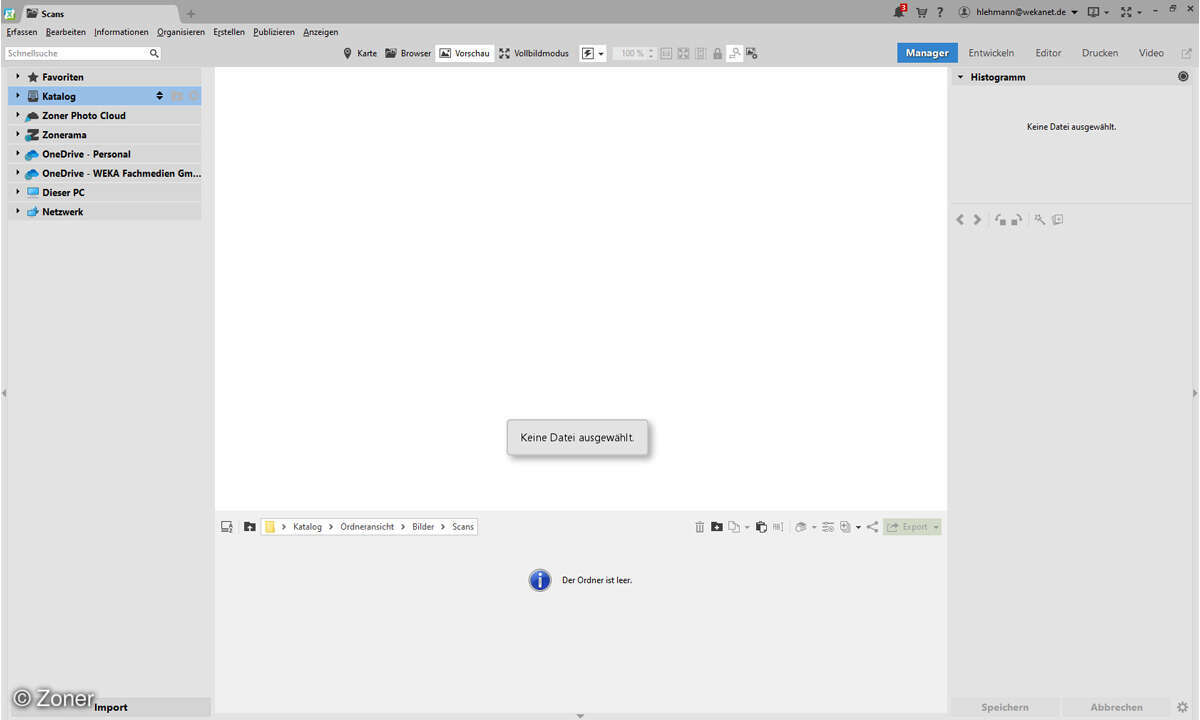
Task: Switch to the Video module
Action: click(x=1151, y=53)
